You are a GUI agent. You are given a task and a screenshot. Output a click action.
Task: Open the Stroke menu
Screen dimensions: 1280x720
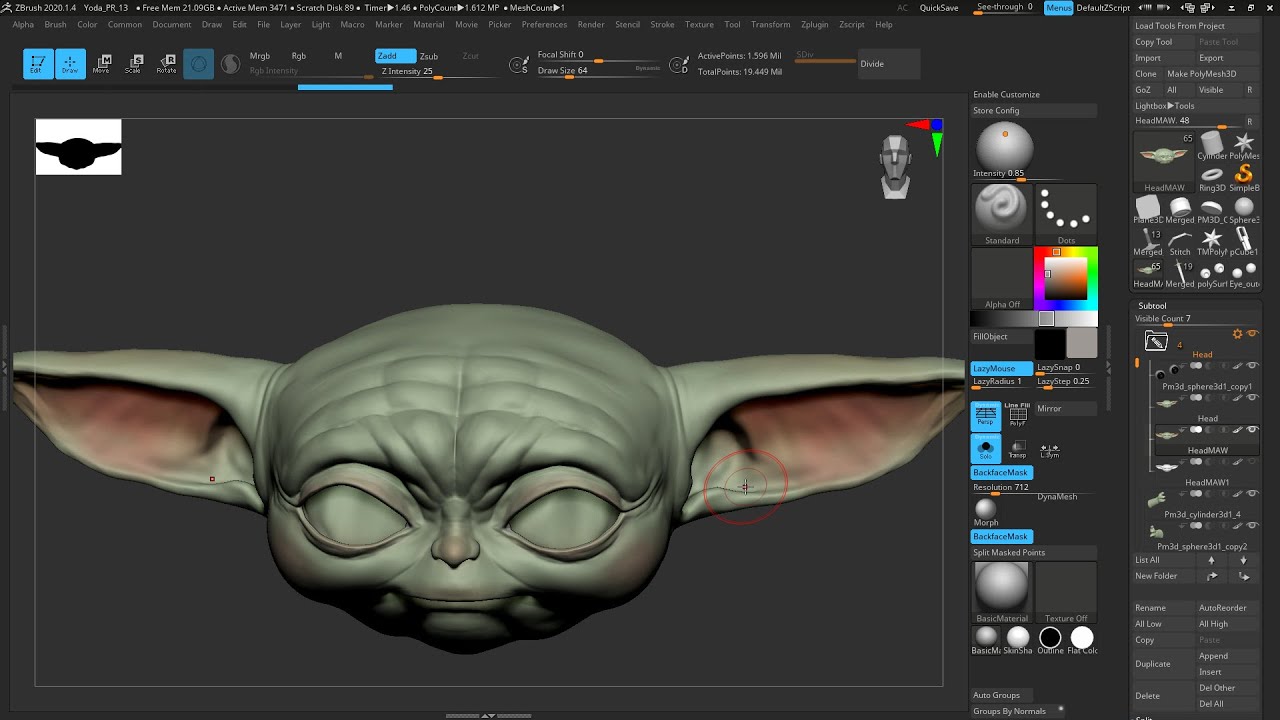[662, 24]
